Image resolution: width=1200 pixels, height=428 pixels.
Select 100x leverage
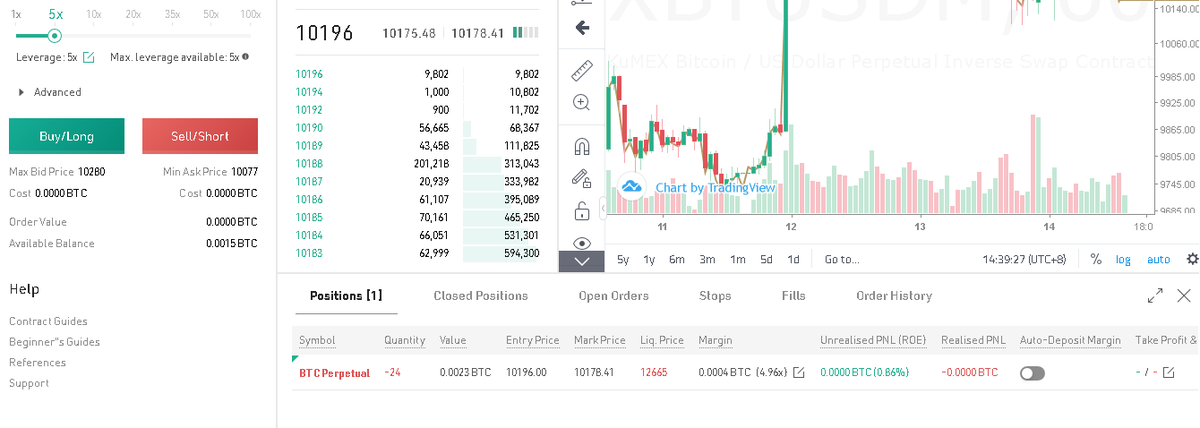(251, 14)
